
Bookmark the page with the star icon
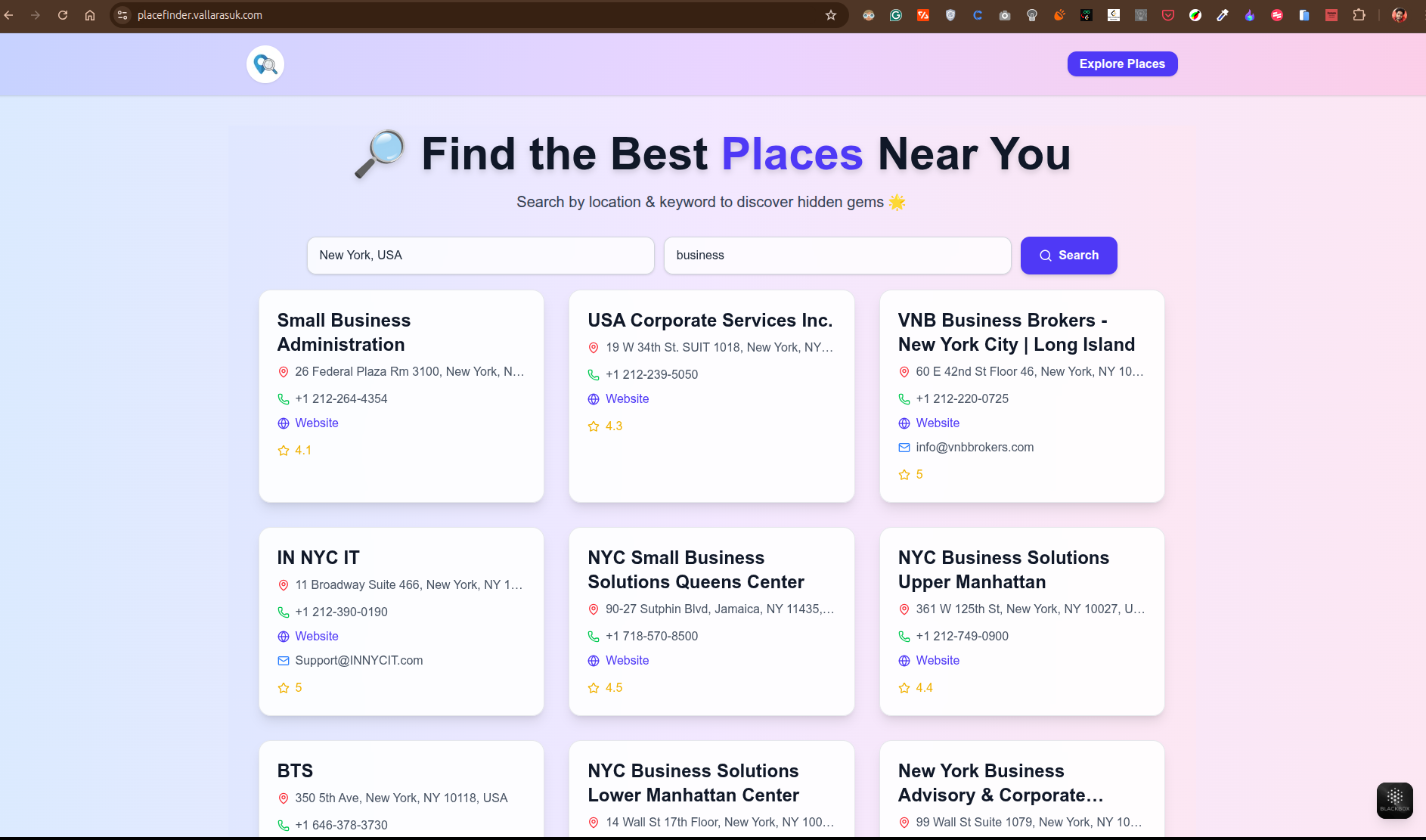click(x=831, y=15)
